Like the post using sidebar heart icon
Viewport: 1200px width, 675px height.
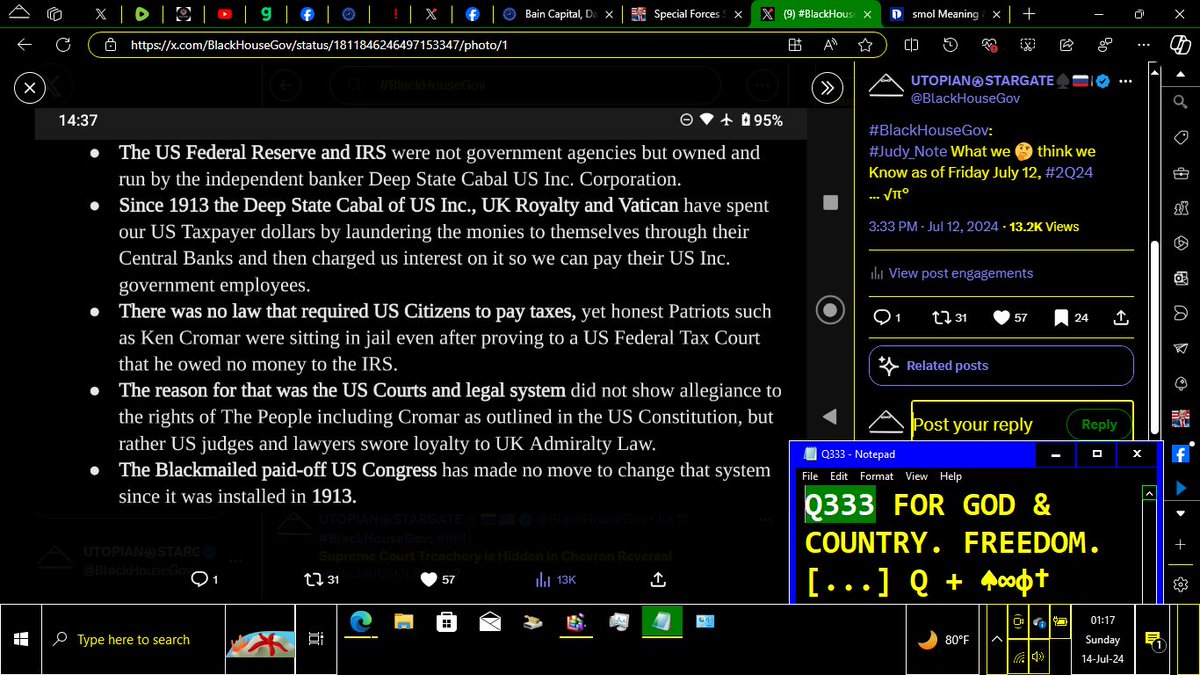[1002, 317]
